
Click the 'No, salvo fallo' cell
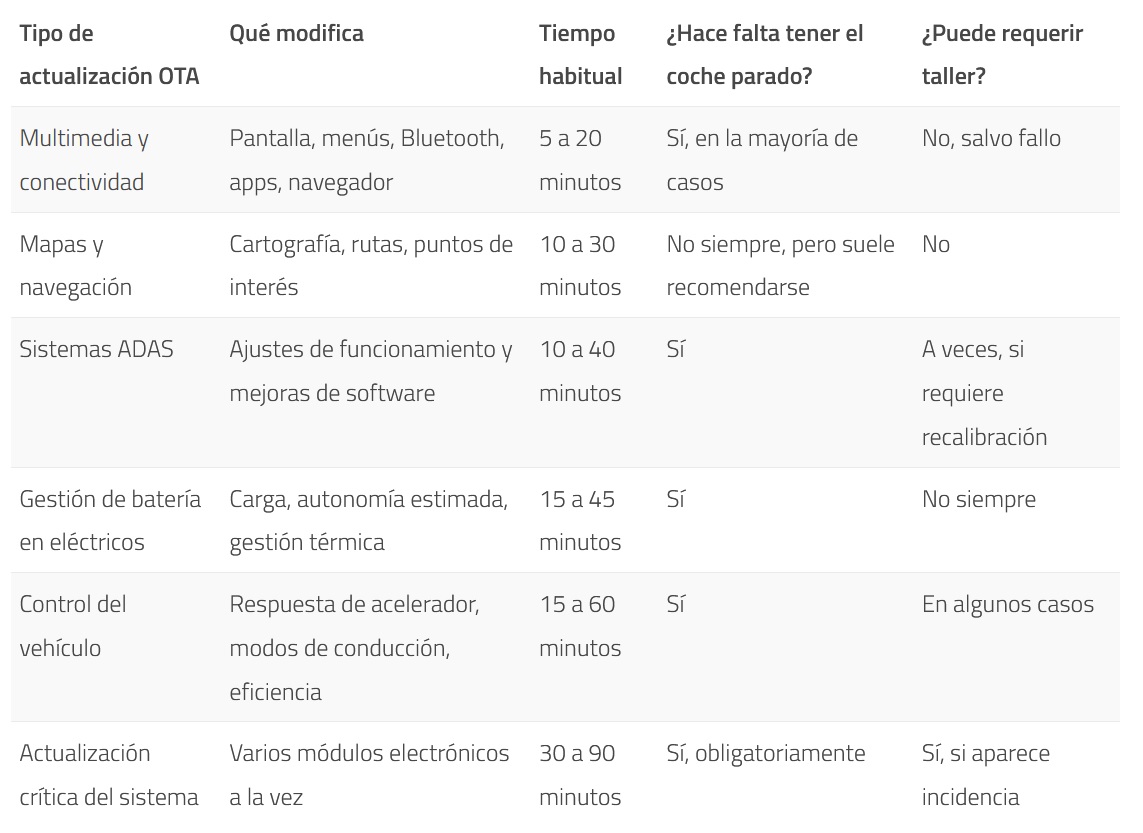991,138
